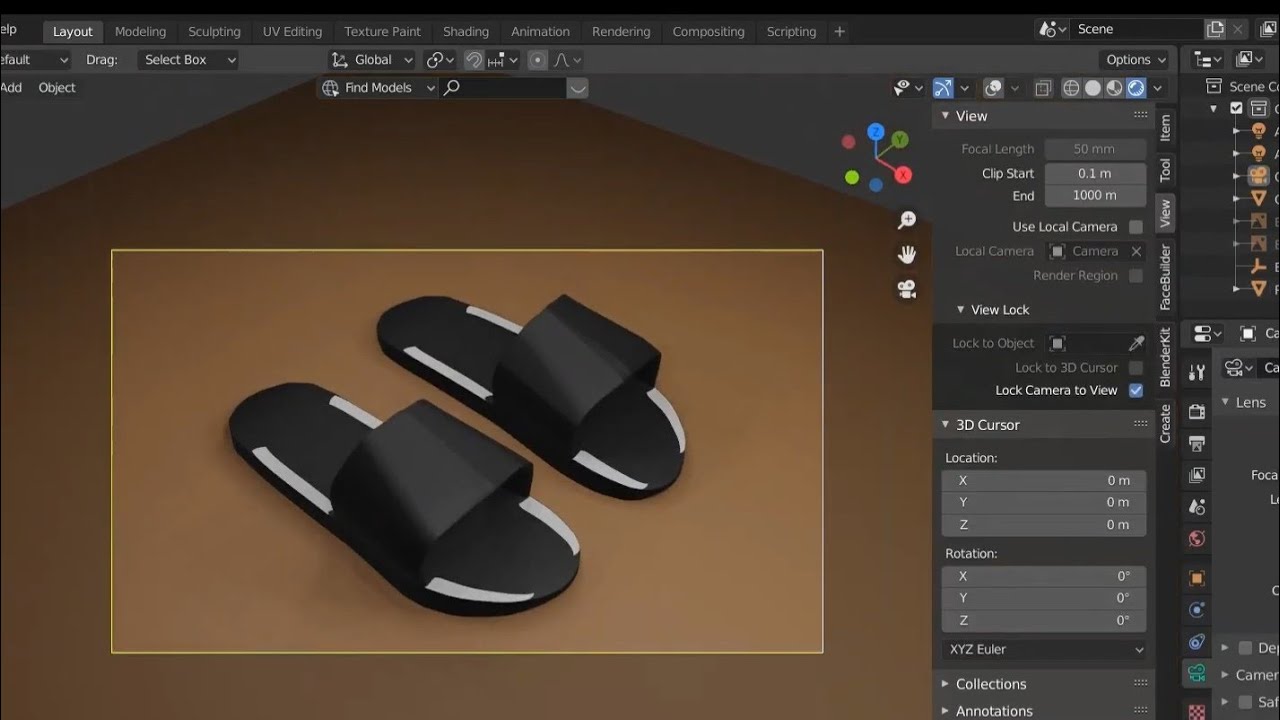The image size is (1280, 720).
Task: Toggle the Scene Collection checkbox in outliner
Action: point(1237,108)
